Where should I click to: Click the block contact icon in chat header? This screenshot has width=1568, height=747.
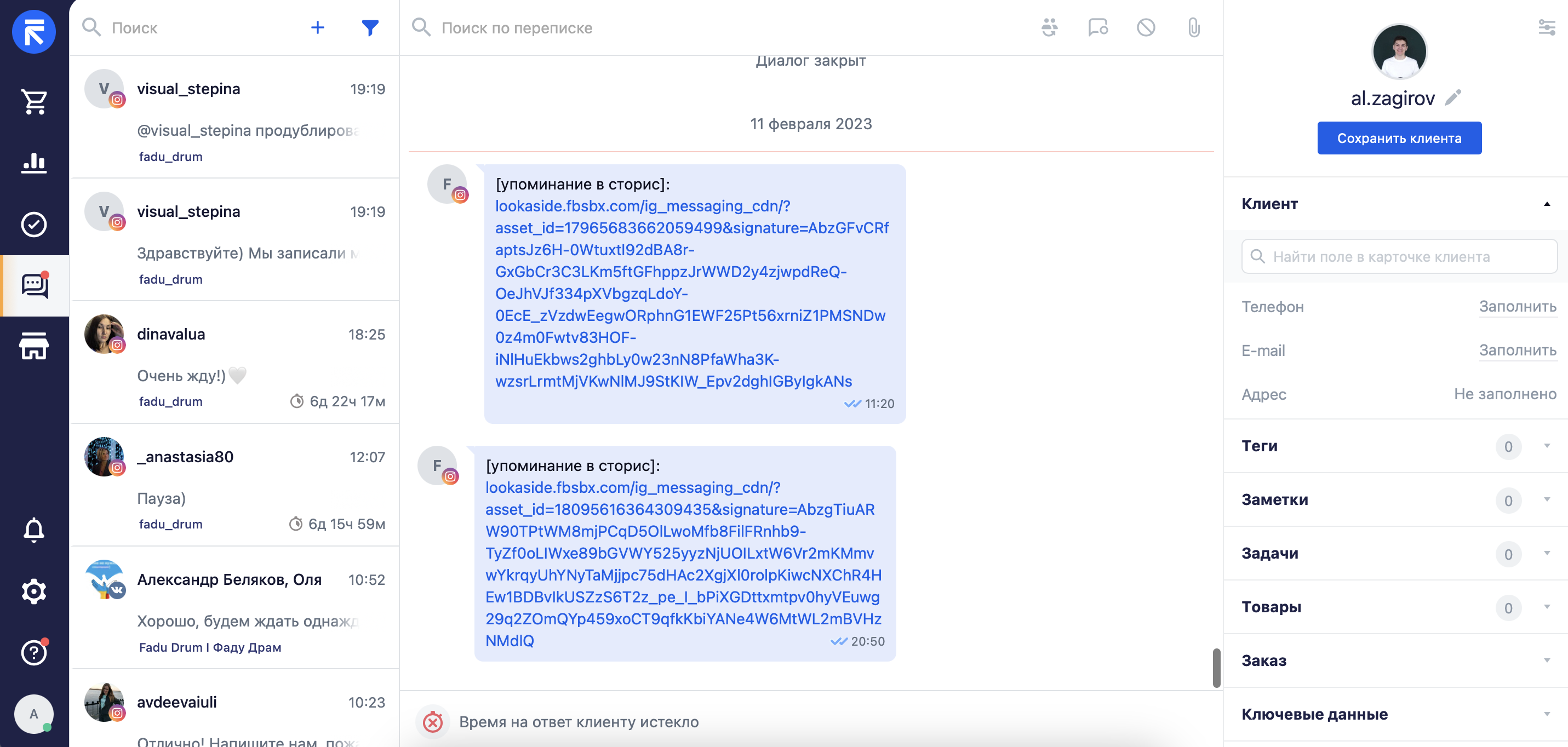1146,27
